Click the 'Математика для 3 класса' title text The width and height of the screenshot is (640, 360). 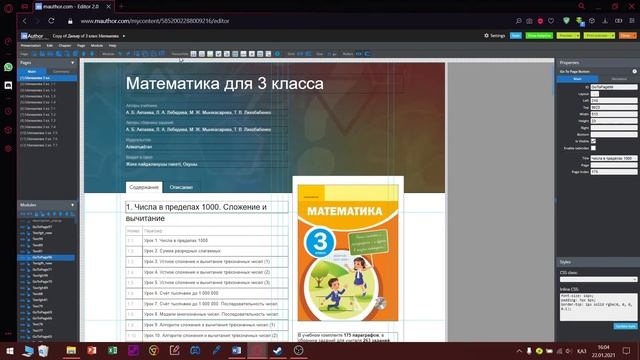224,84
